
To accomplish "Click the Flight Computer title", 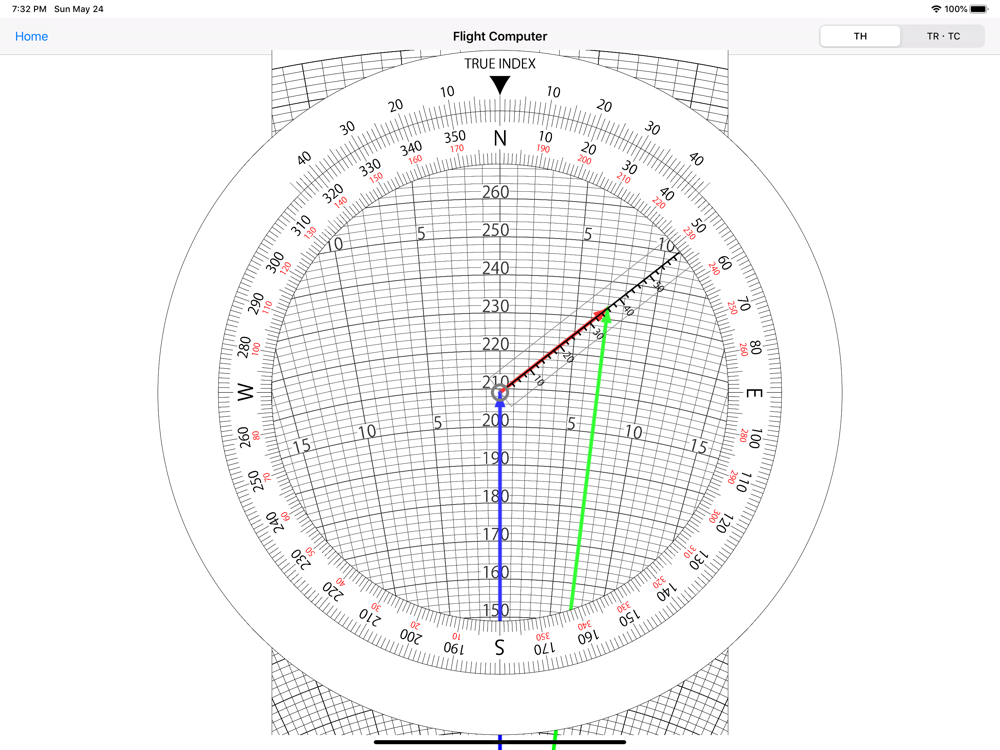I will point(500,36).
